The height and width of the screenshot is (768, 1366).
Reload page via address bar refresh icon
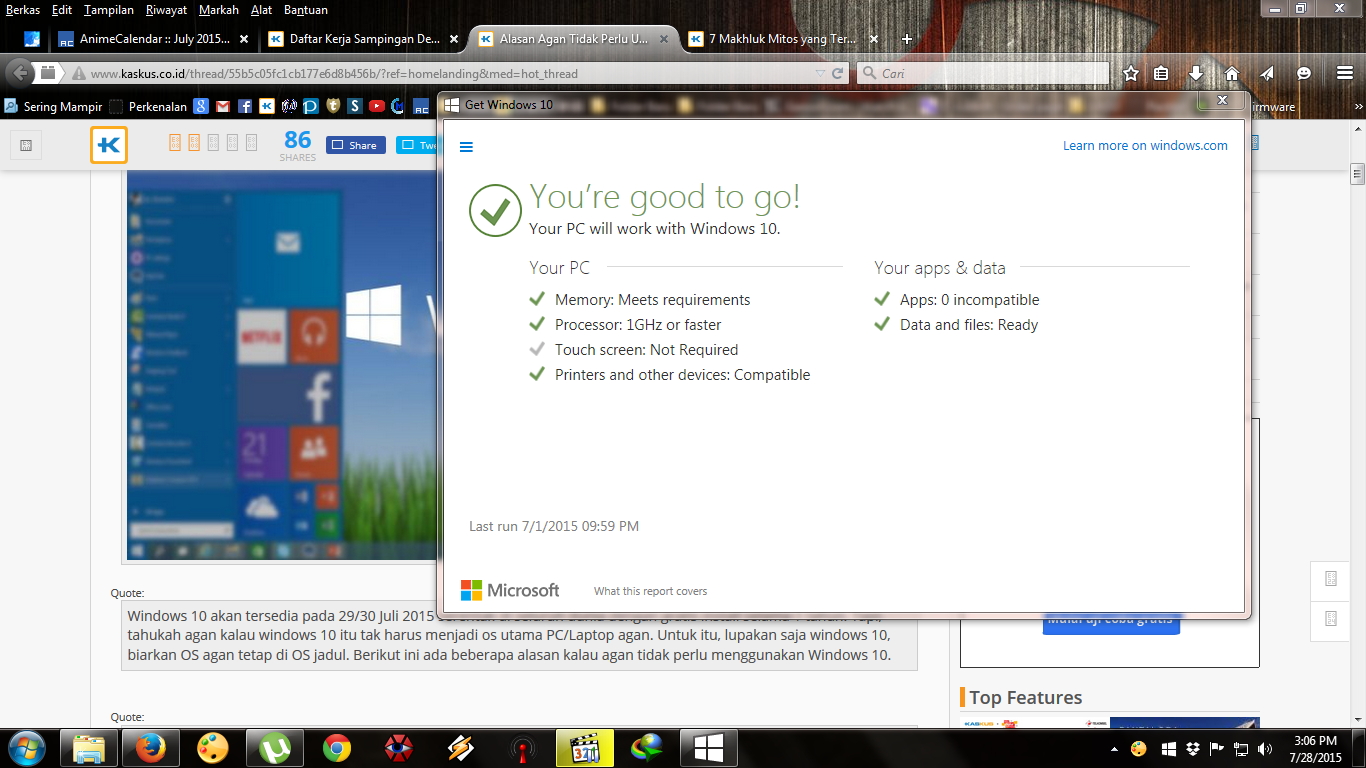coord(839,73)
